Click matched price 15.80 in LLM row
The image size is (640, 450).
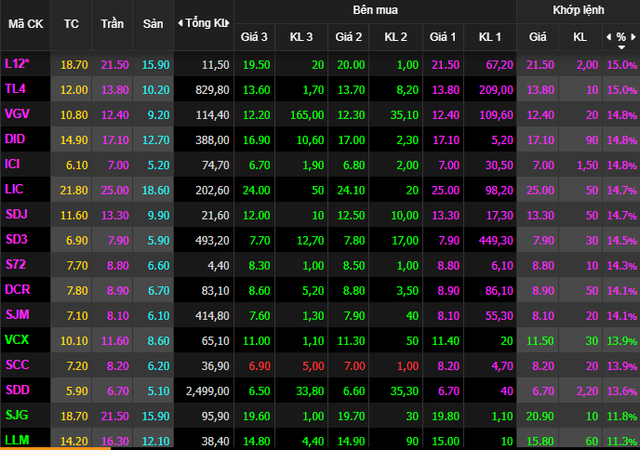[x=540, y=441]
